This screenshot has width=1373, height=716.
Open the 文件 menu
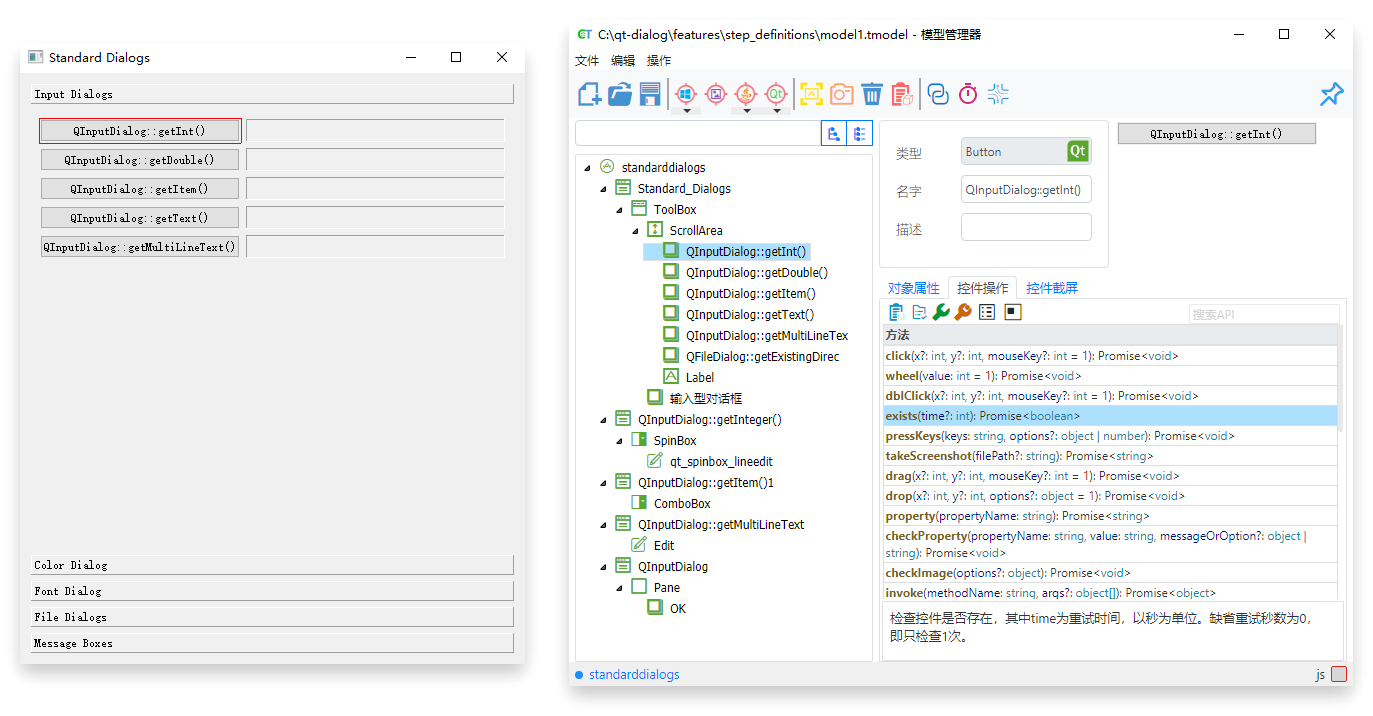point(587,61)
